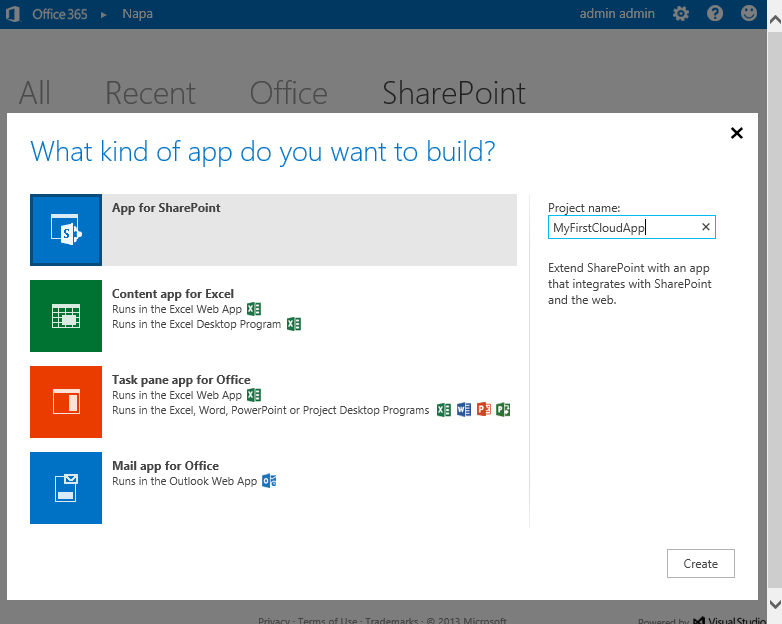
Task: Click the Napa breadcrumb link
Action: (137, 14)
